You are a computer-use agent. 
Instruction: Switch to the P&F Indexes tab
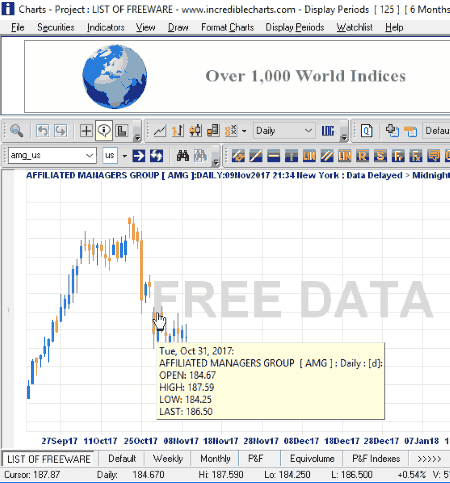click(376, 459)
